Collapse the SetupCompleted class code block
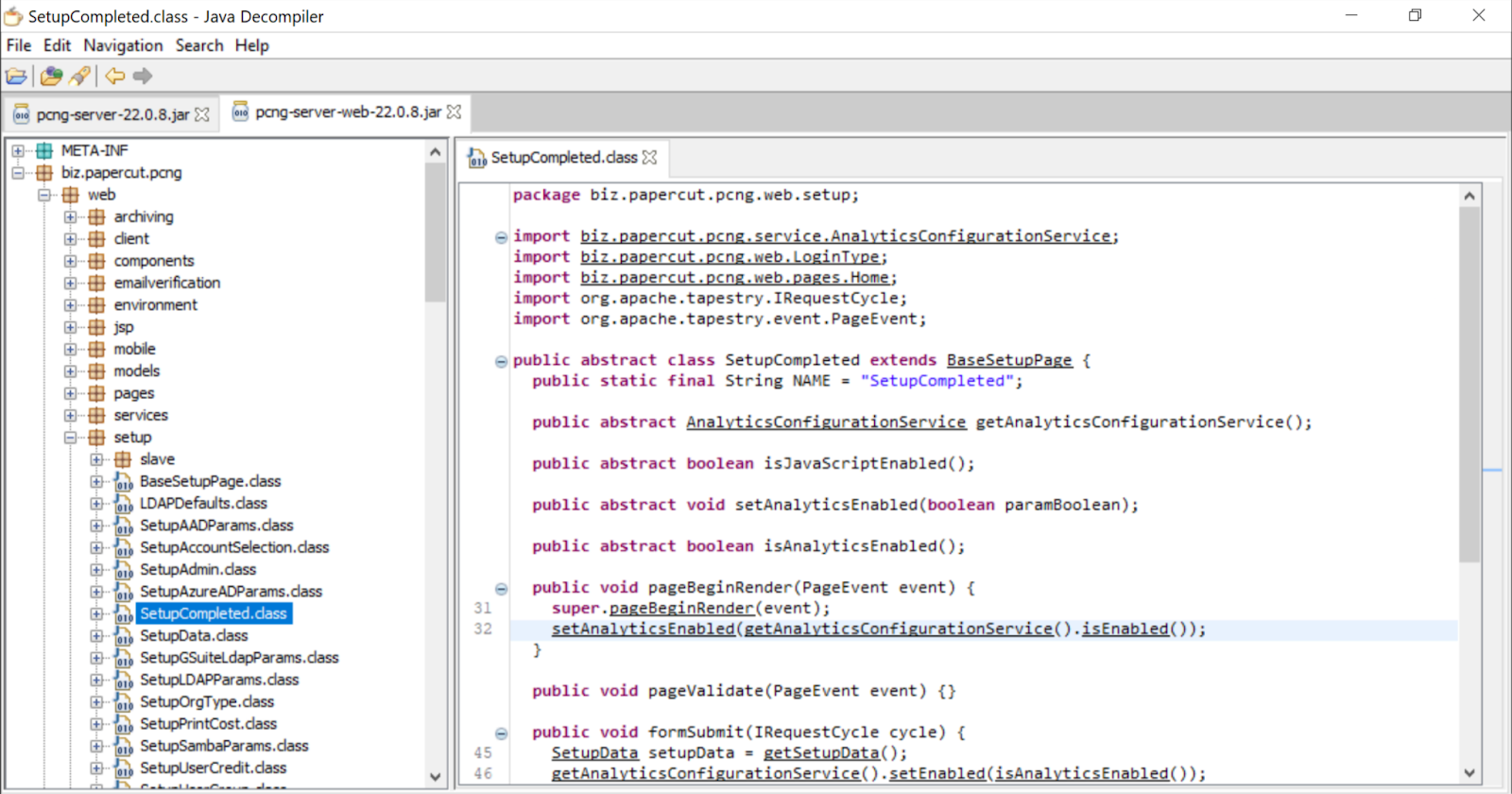Image resolution: width=1512 pixels, height=794 pixels. [x=501, y=361]
